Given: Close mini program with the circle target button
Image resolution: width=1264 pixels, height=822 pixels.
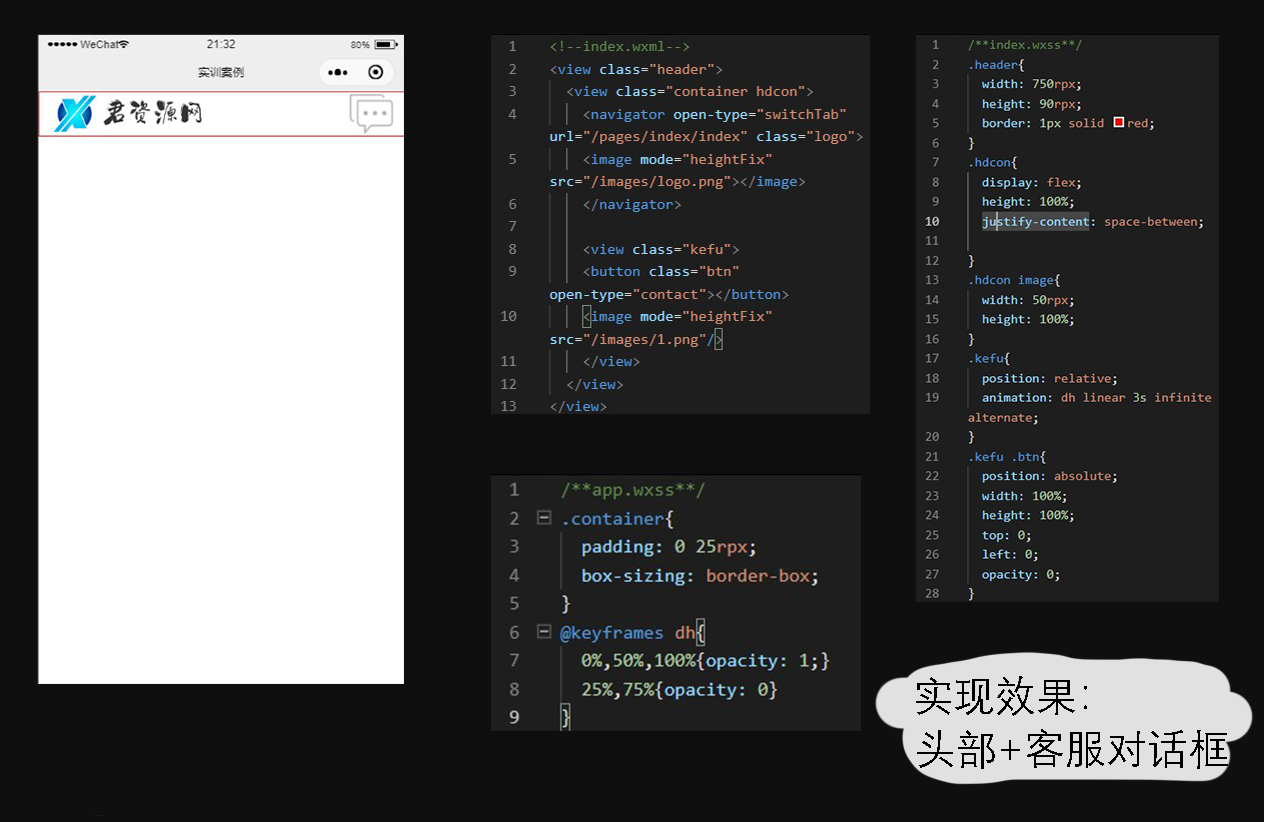Looking at the screenshot, I should (x=376, y=72).
